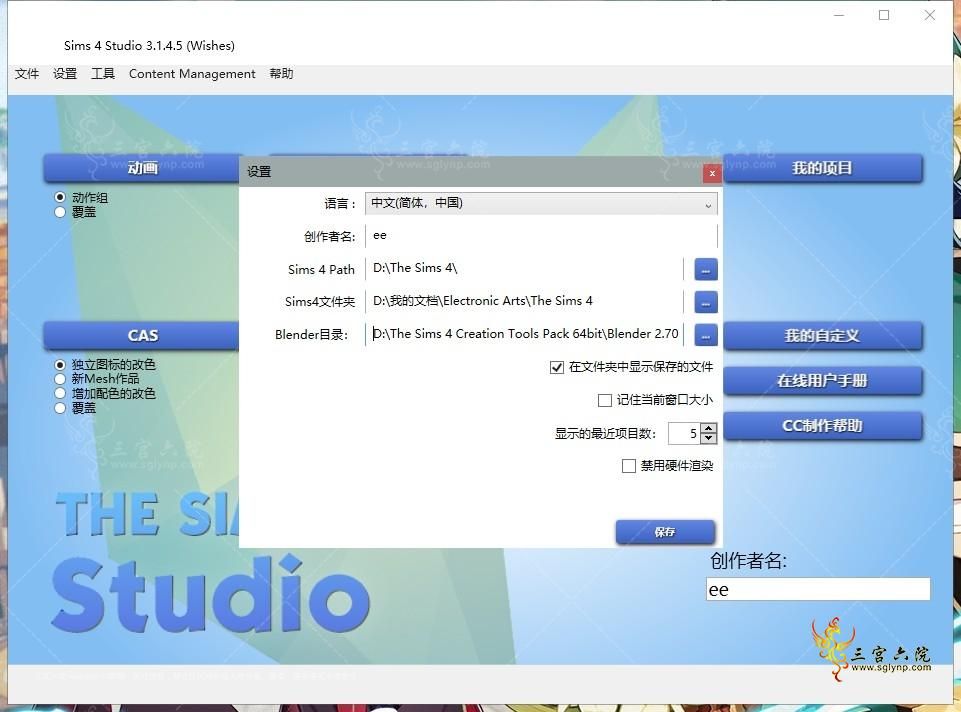The image size is (961, 712).
Task: Click the 创作者名 field in settings dialog
Action: [541, 236]
